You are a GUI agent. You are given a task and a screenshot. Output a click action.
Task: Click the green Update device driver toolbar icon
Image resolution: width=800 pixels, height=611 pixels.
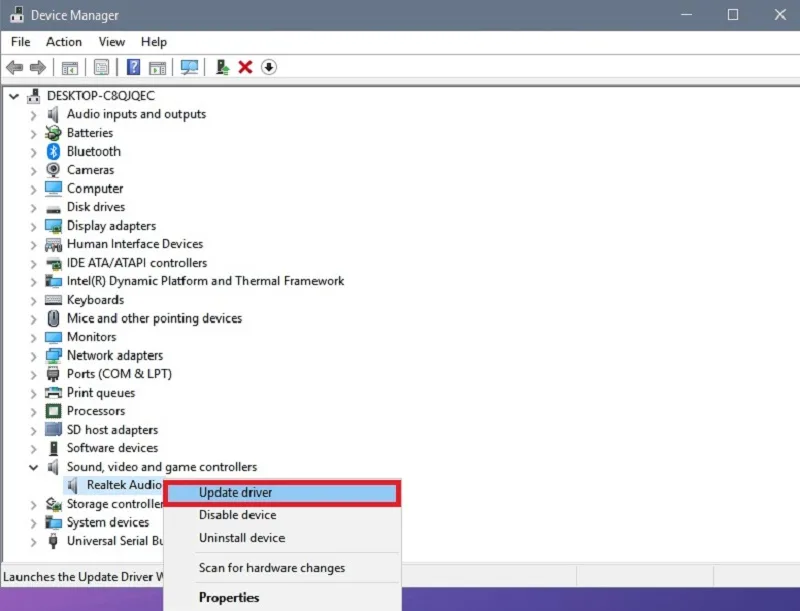pos(222,67)
